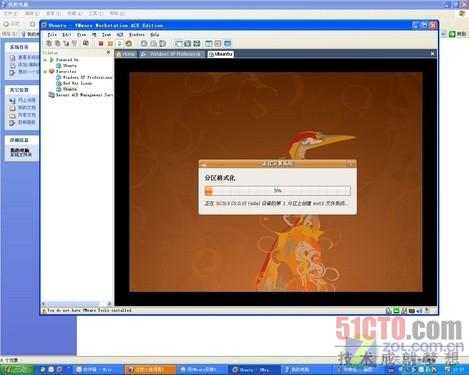
Task: Click the partition formatting progress bar
Action: [x=278, y=191]
